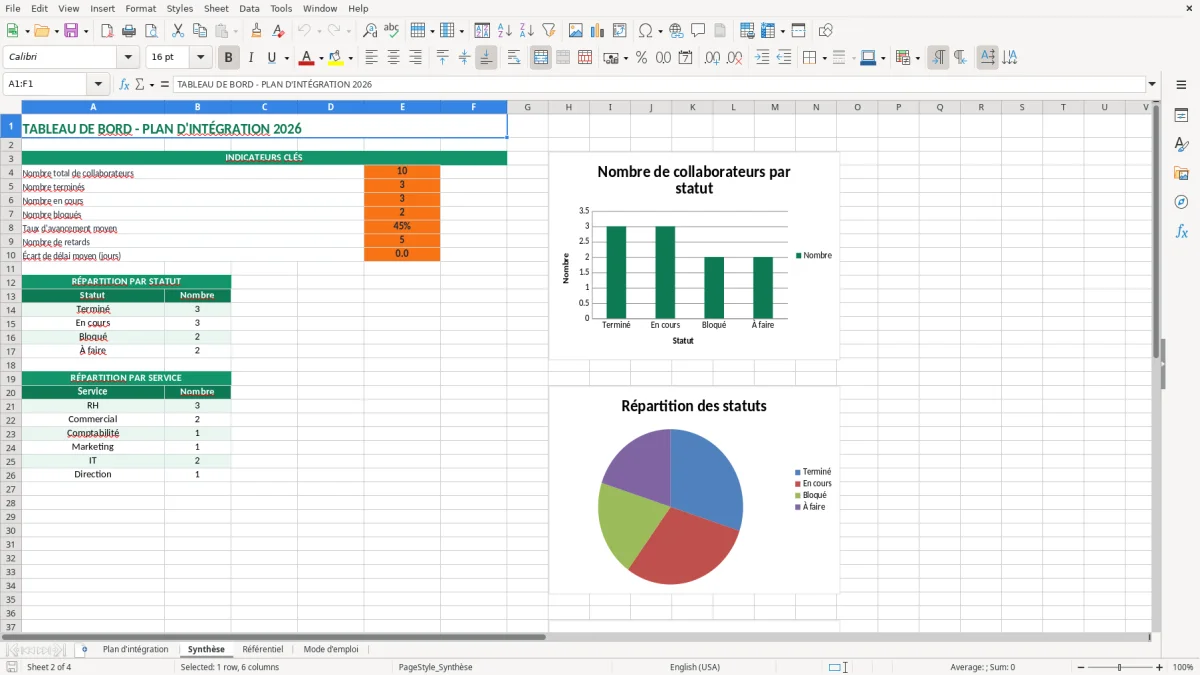1200x675 pixels.
Task: Click the Copy icon
Action: [x=199, y=31]
